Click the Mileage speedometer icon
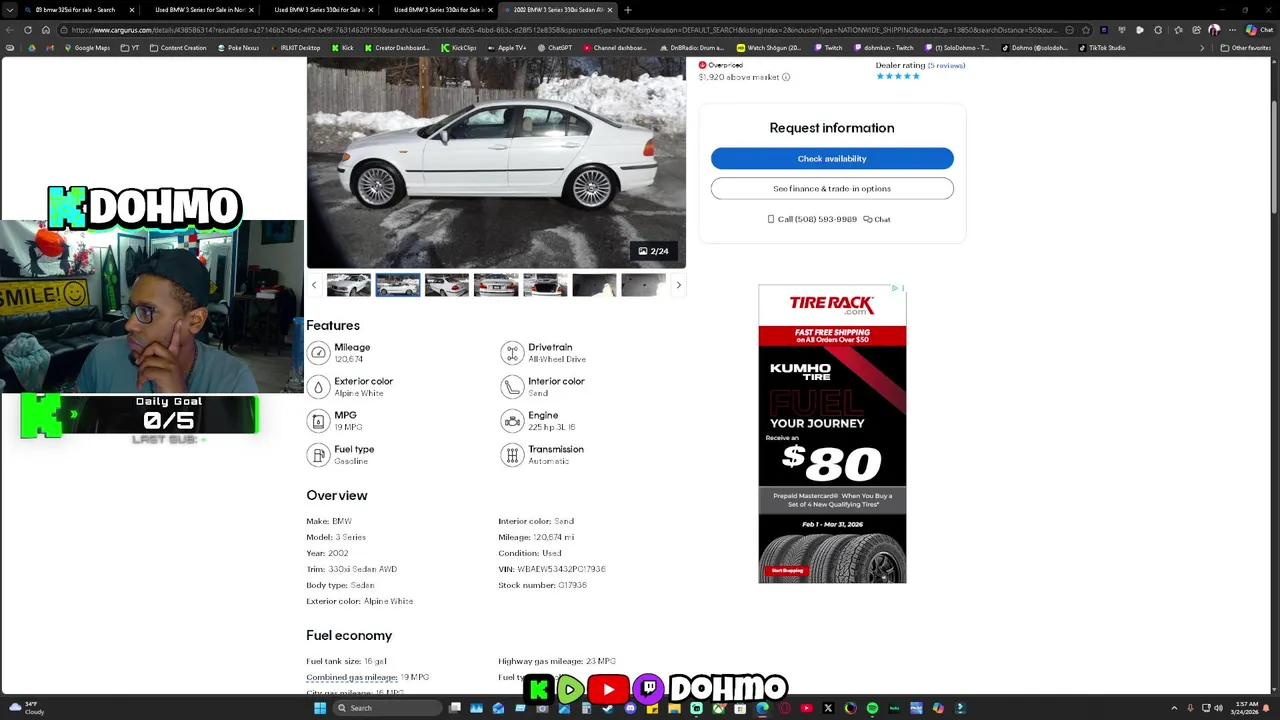 pyautogui.click(x=318, y=352)
